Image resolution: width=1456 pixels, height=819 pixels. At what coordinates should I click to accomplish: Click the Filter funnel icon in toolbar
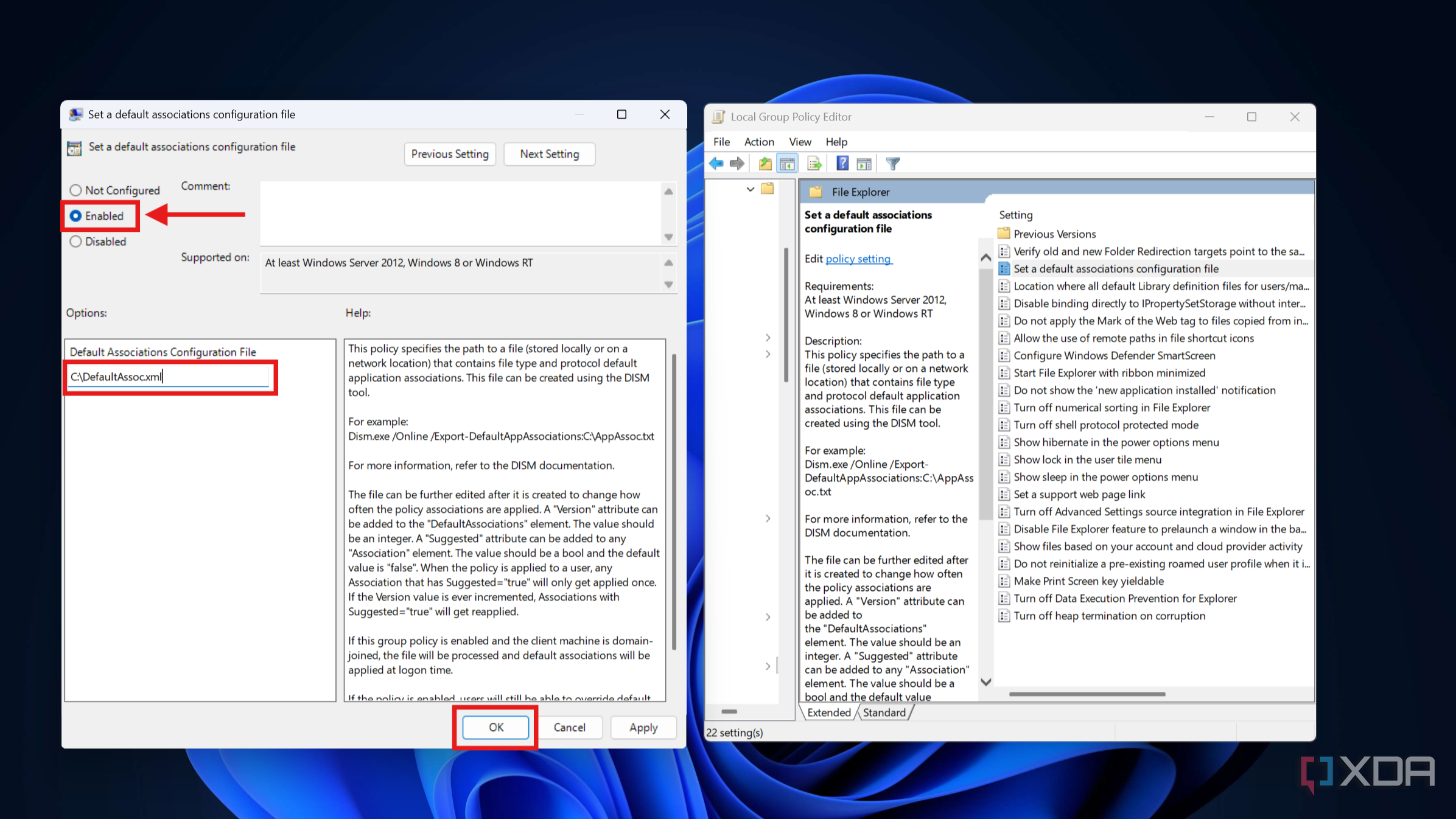[893, 164]
